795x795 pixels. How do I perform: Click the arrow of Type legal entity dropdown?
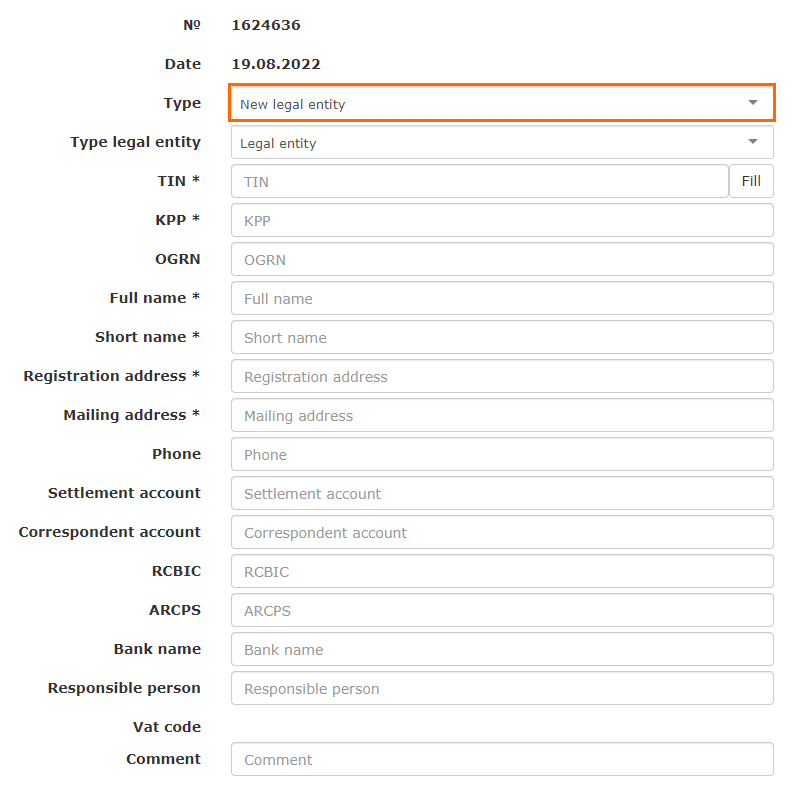click(753, 142)
